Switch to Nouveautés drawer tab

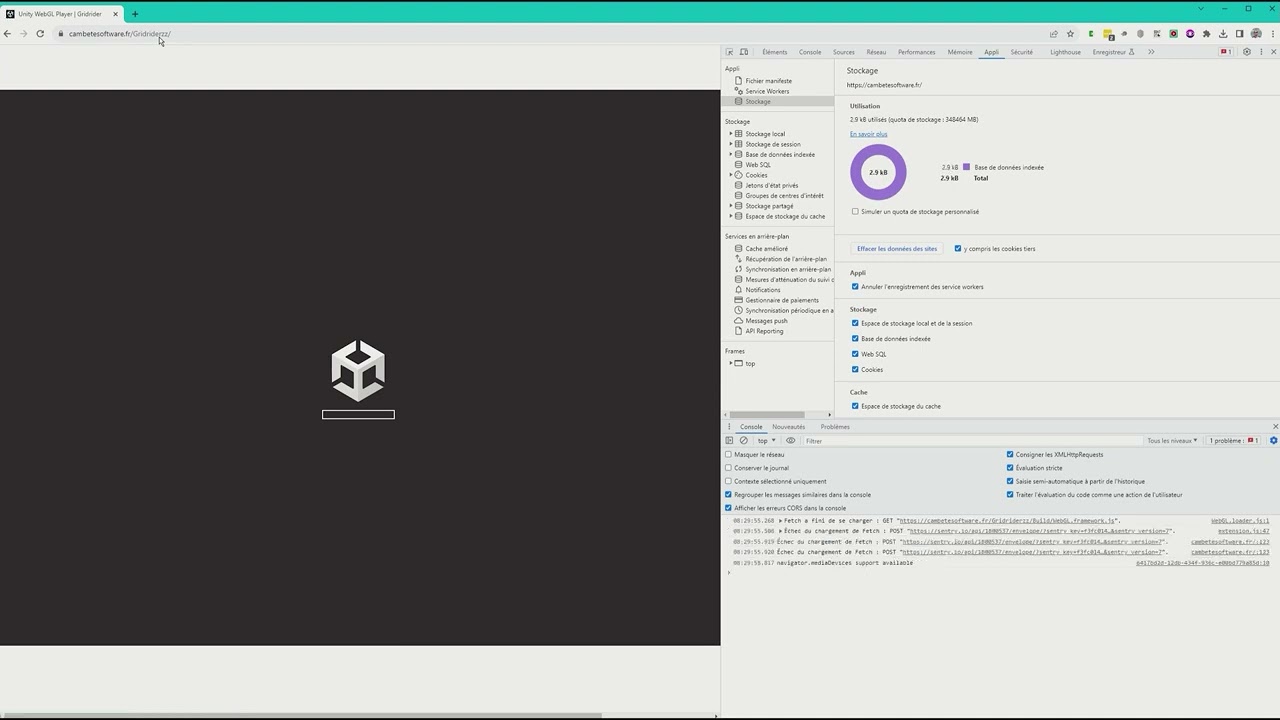pyautogui.click(x=788, y=427)
